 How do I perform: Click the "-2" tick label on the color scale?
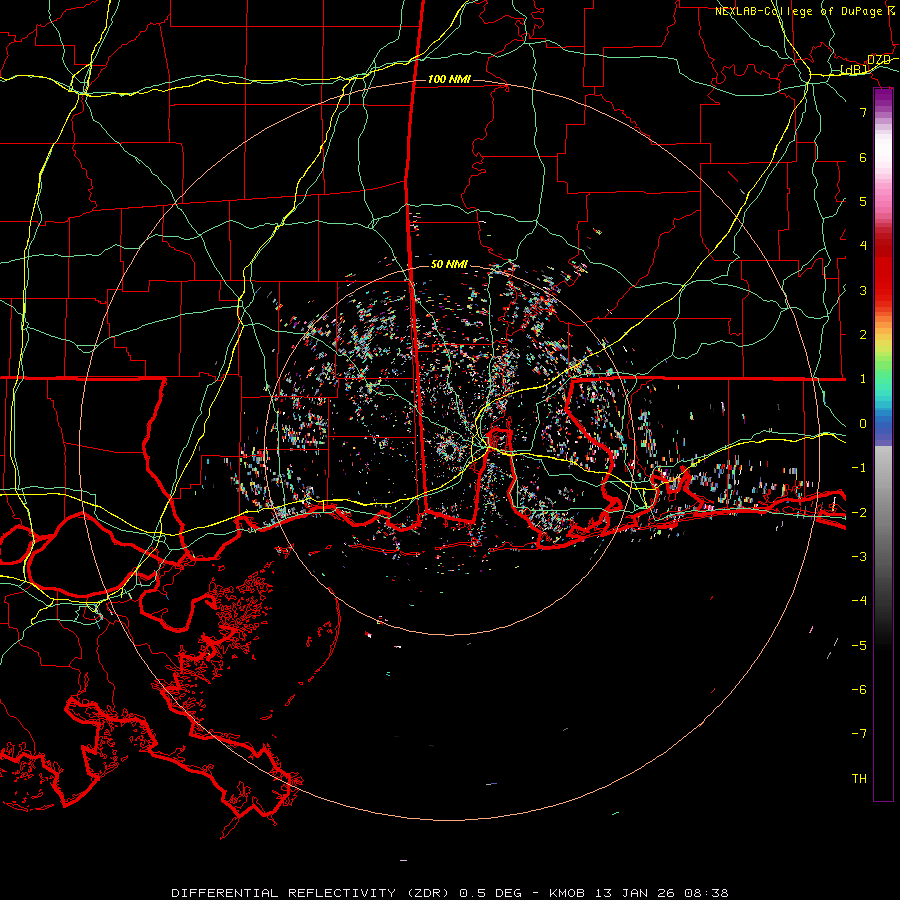[859, 512]
